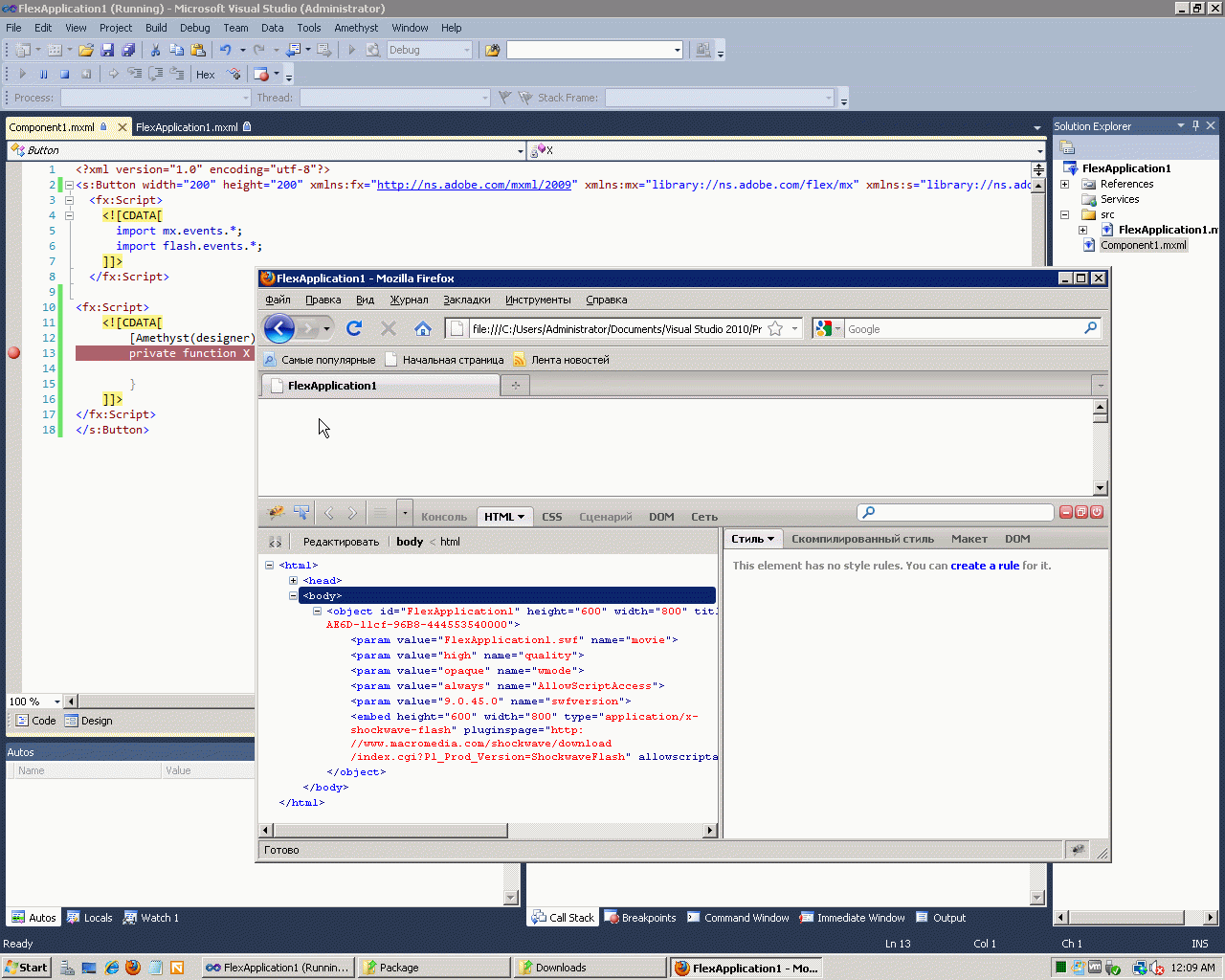Viewport: 1225px width, 980px height.
Task: Click Stop Debugging toolbar icon
Action: point(65,74)
